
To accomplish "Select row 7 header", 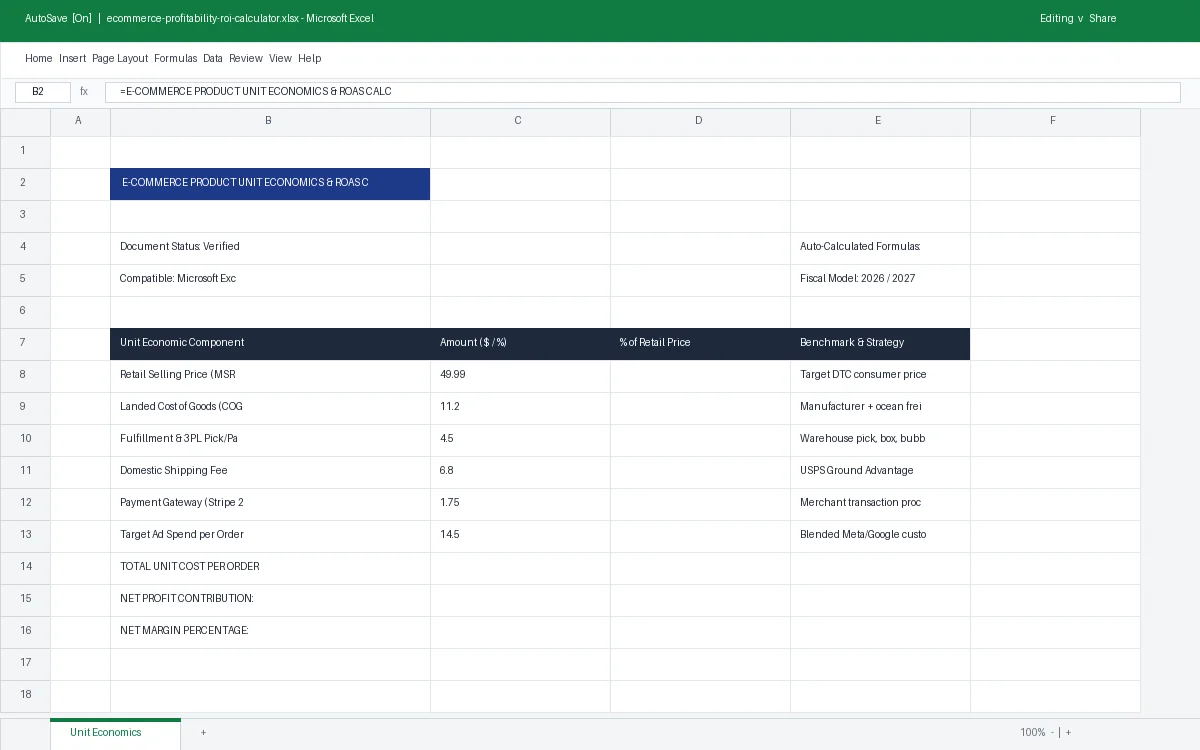I will [25, 343].
